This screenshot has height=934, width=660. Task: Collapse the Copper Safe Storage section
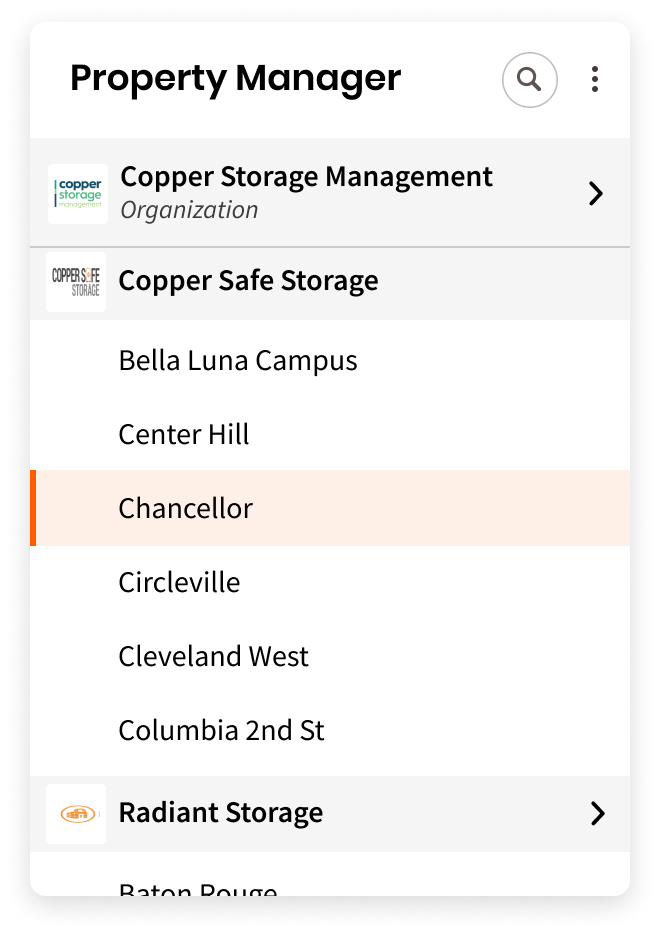[249, 281]
